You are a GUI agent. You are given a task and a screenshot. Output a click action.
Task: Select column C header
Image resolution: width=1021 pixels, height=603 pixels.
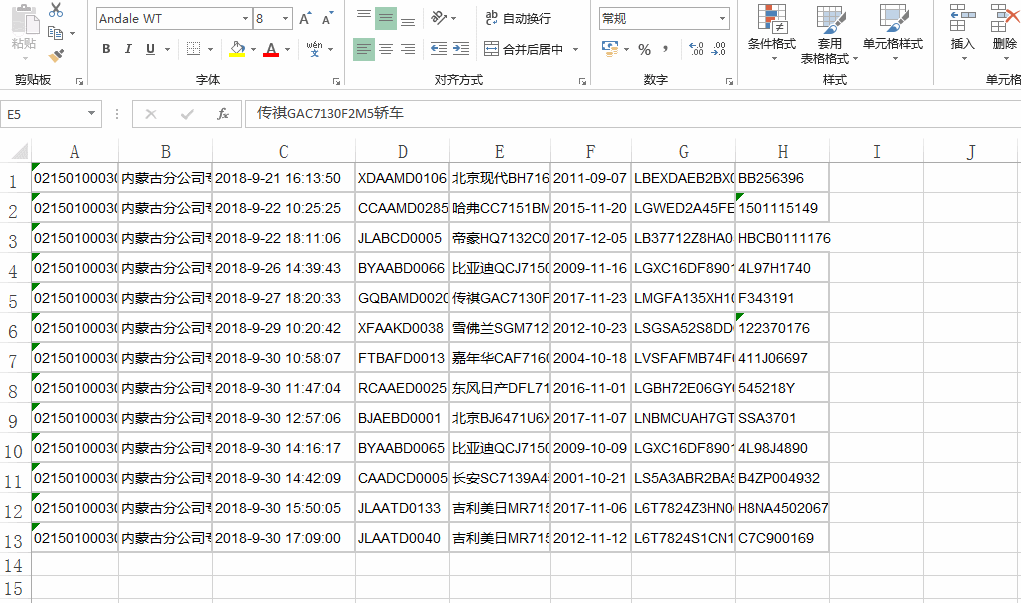pos(283,152)
